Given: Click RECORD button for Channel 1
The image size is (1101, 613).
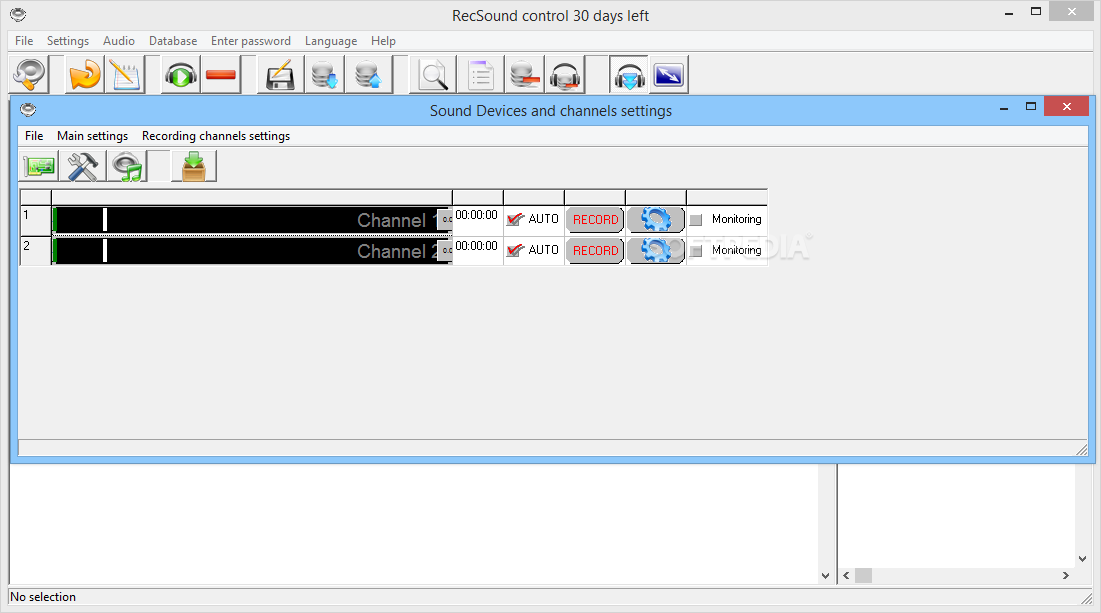Looking at the screenshot, I should (x=595, y=219).
